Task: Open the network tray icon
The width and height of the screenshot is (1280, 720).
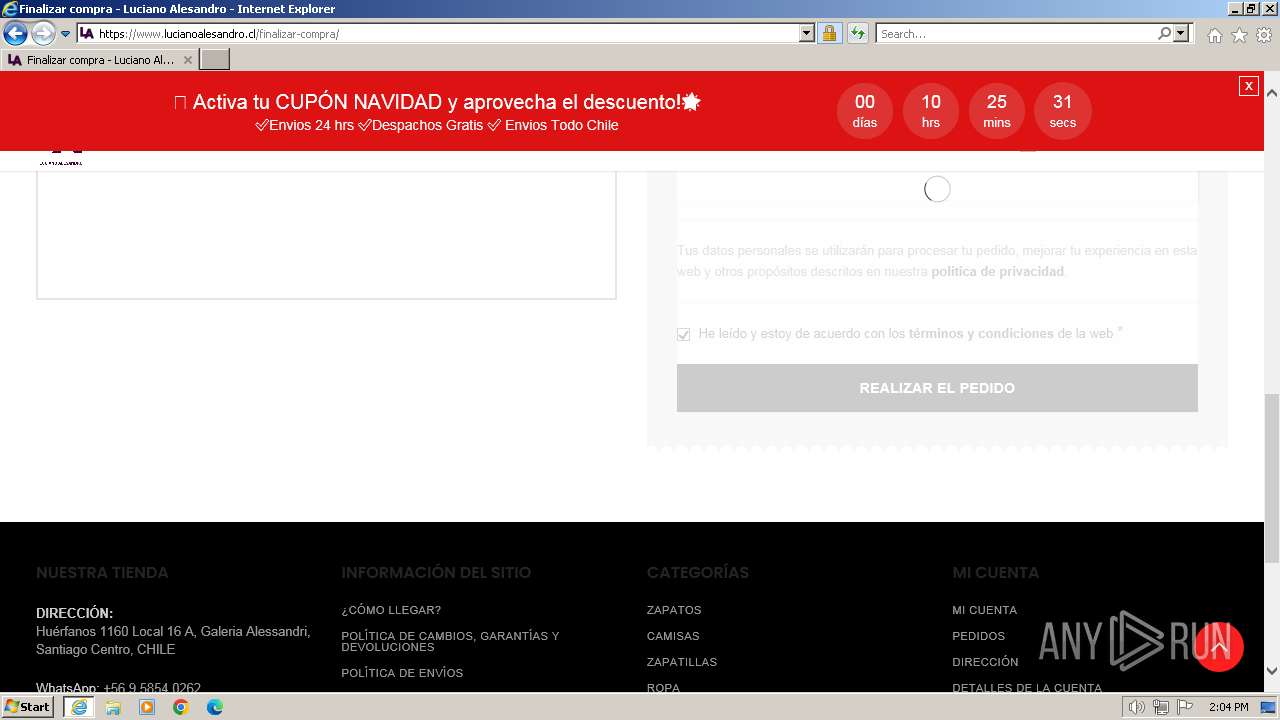Action: [x=1161, y=707]
